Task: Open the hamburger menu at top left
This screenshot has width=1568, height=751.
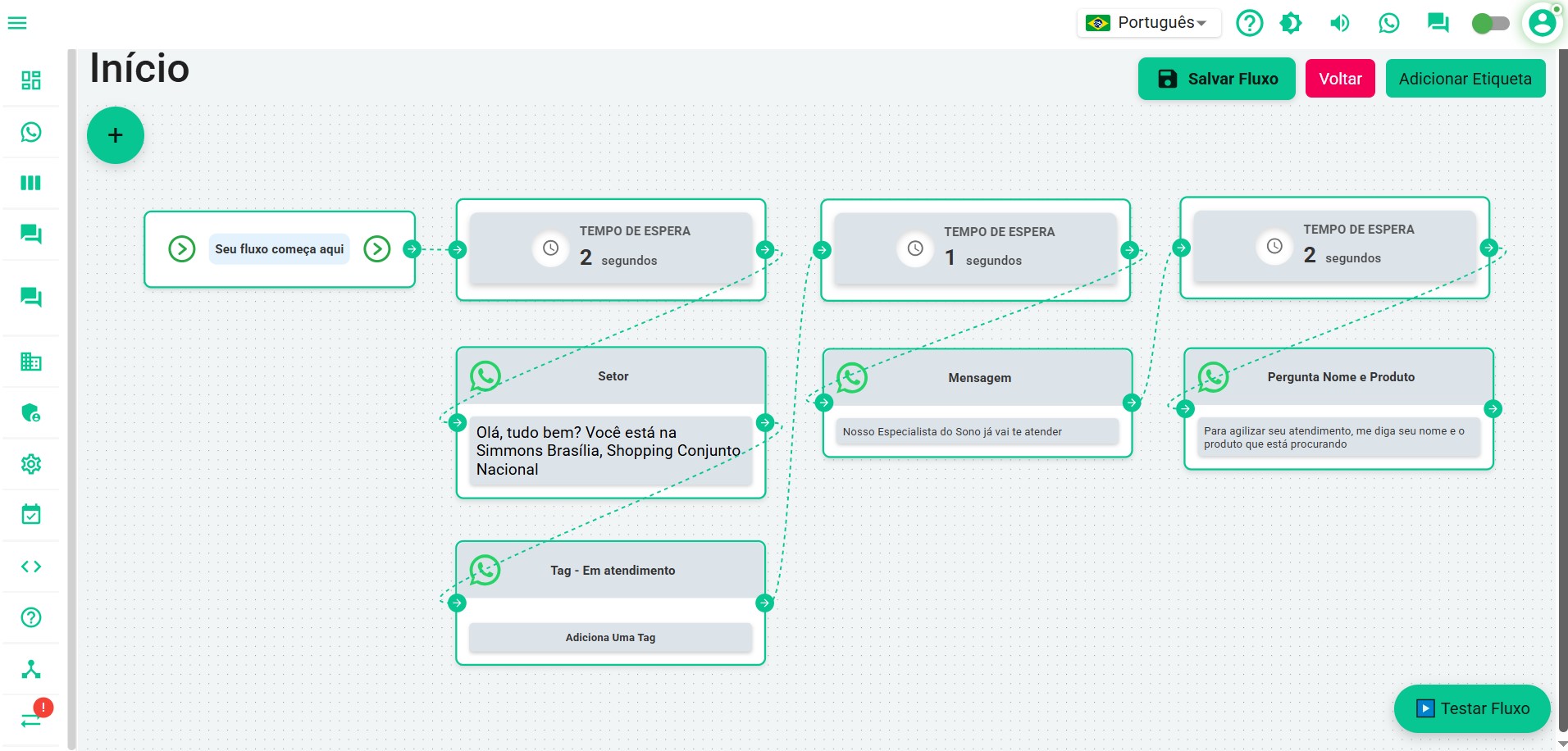Action: click(x=17, y=23)
